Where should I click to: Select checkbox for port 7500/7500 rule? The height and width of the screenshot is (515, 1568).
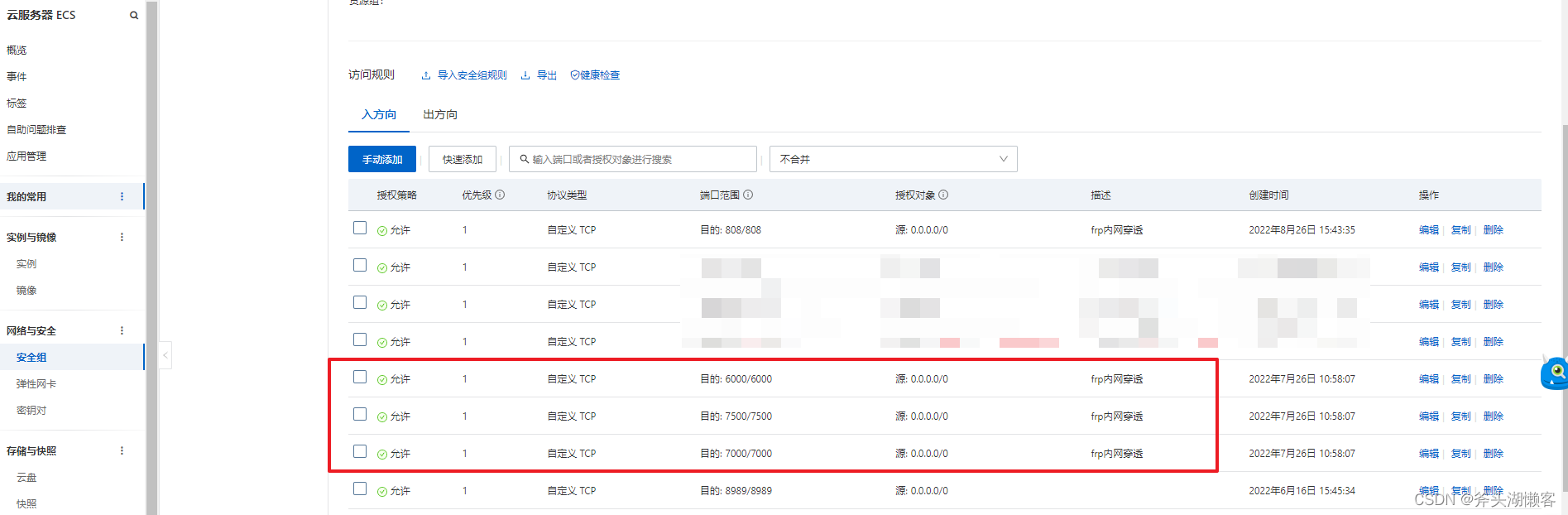(360, 414)
